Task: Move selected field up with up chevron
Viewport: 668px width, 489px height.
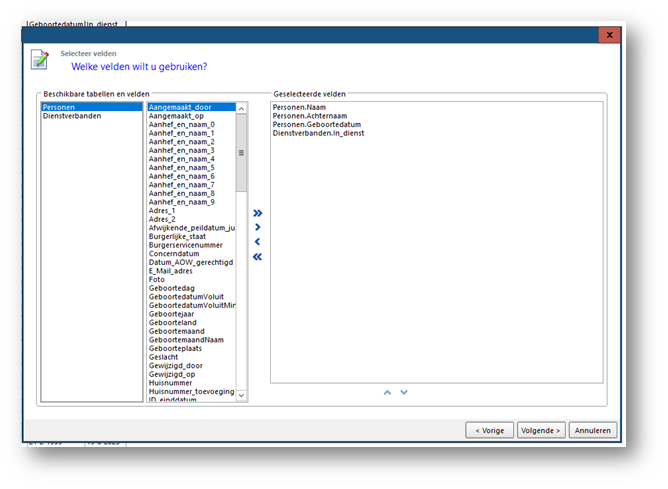Action: pos(387,392)
